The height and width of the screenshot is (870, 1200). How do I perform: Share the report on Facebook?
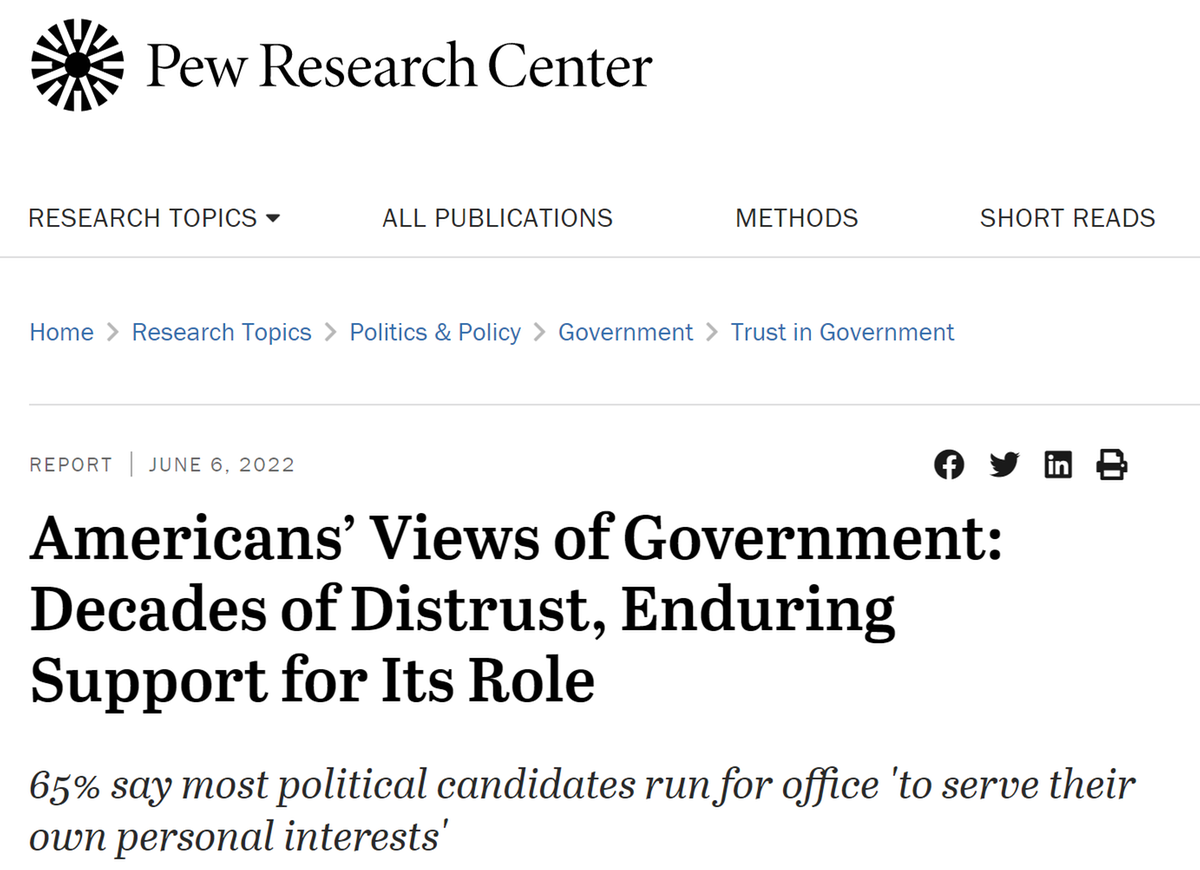(x=949, y=465)
